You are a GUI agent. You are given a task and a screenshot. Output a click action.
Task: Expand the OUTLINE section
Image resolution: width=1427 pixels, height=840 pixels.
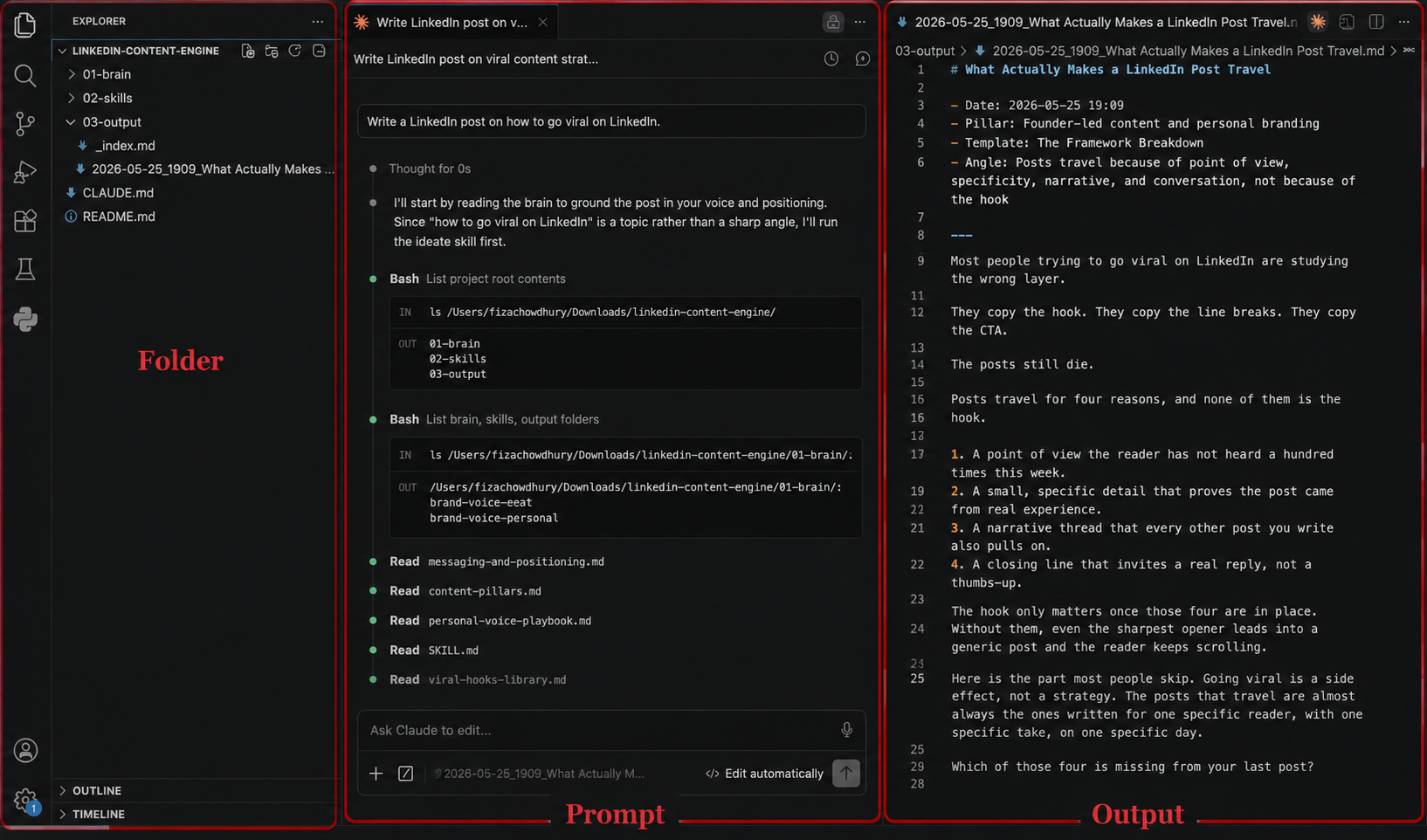(x=96, y=790)
